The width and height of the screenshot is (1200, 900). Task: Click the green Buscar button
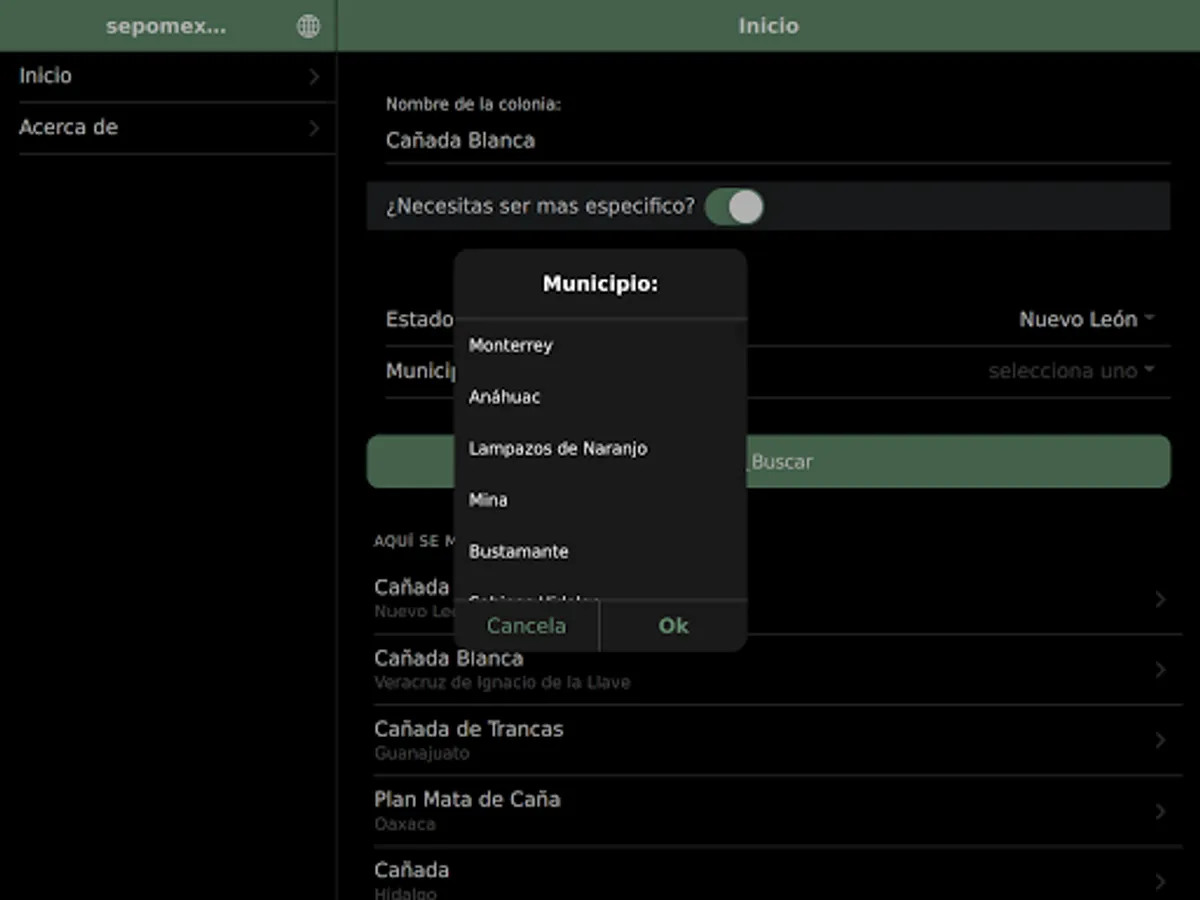tap(768, 462)
